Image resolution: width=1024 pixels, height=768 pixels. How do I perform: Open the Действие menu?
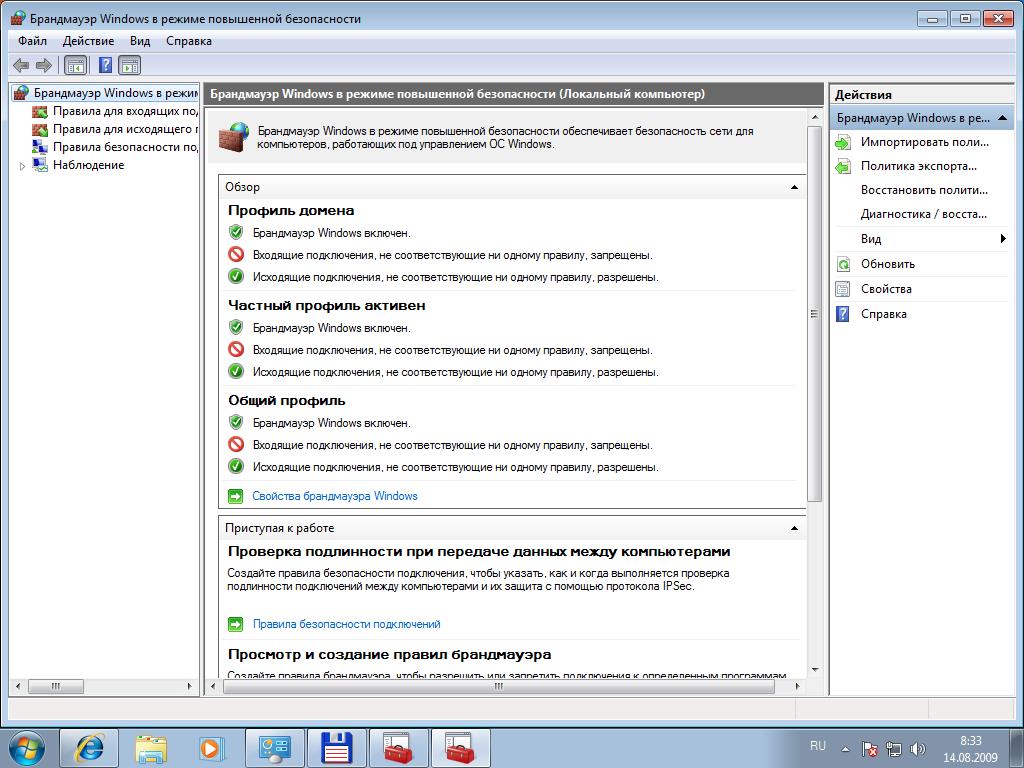[x=88, y=41]
